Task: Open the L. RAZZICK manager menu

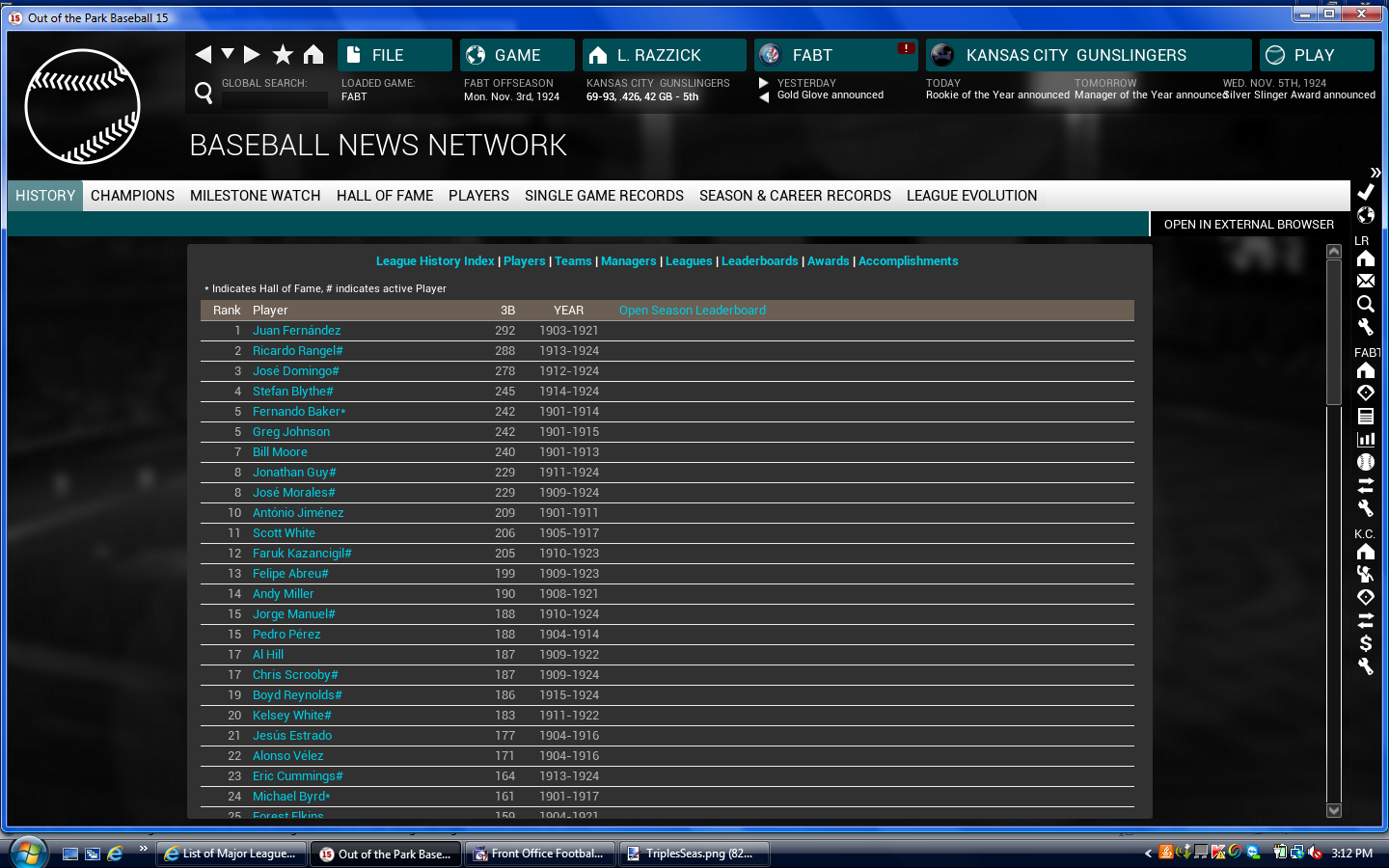Action: point(665,55)
